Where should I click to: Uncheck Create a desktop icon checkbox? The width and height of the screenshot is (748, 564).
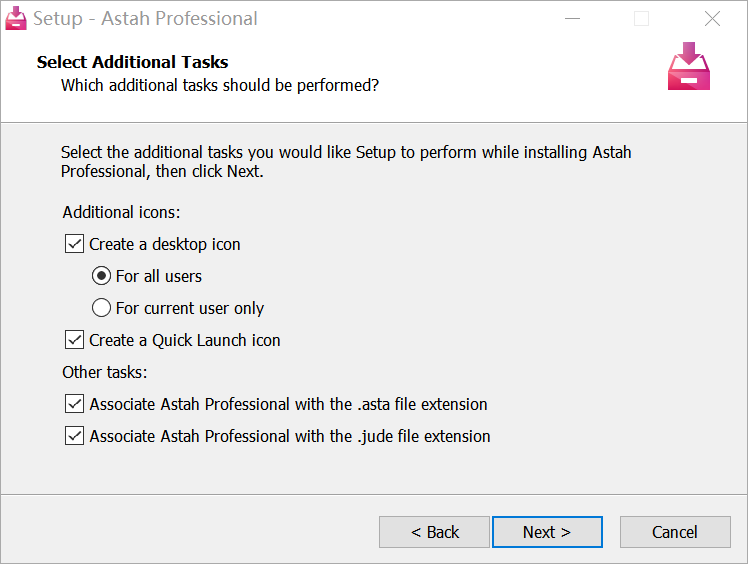[x=74, y=244]
